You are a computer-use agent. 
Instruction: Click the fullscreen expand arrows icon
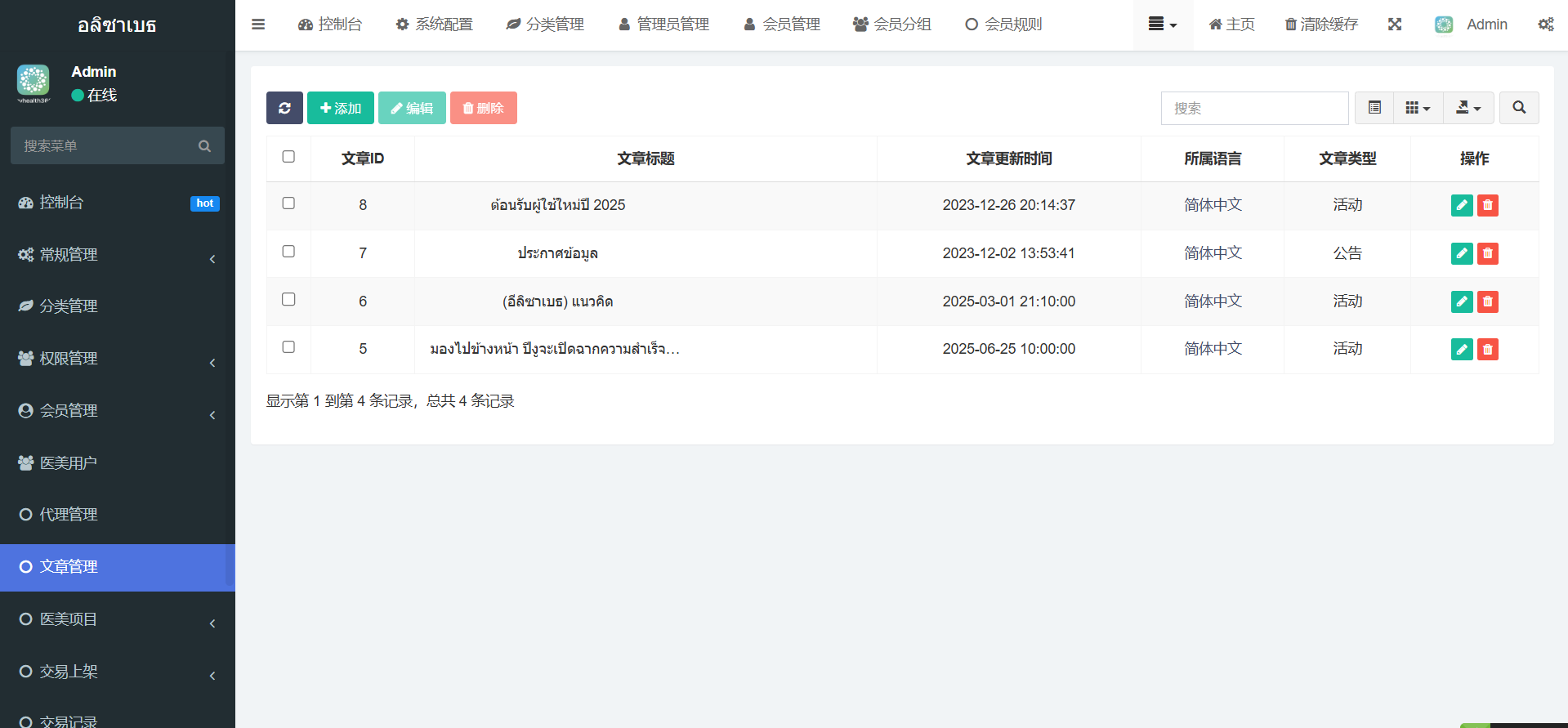[x=1395, y=25]
